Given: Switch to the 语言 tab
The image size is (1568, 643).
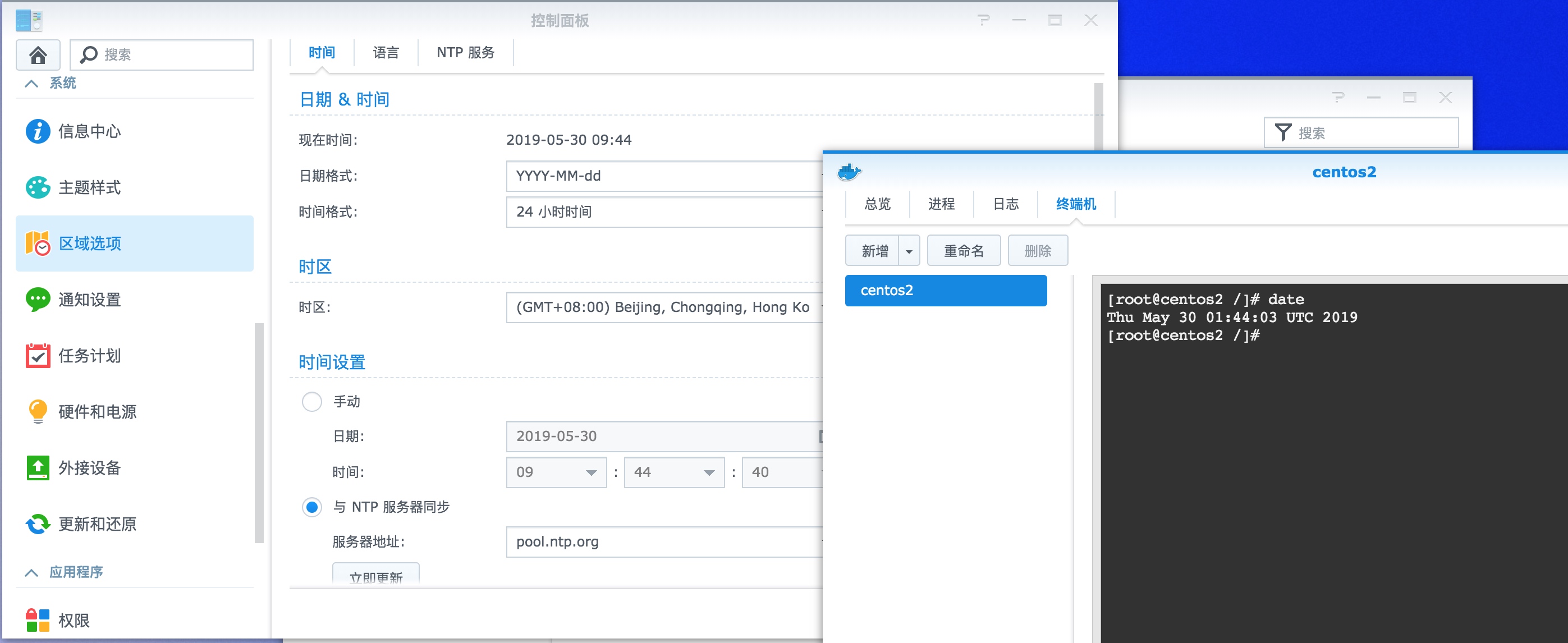Looking at the screenshot, I should [x=386, y=52].
